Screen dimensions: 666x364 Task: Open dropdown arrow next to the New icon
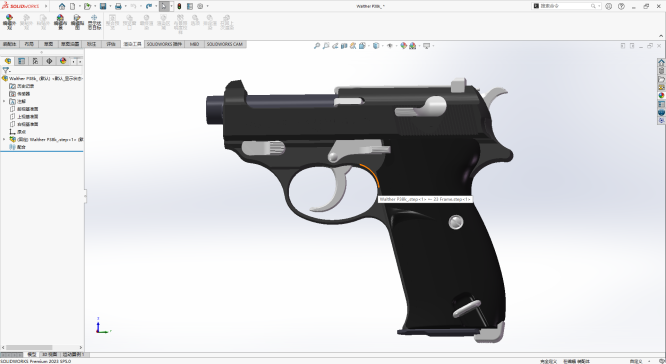click(x=79, y=6)
